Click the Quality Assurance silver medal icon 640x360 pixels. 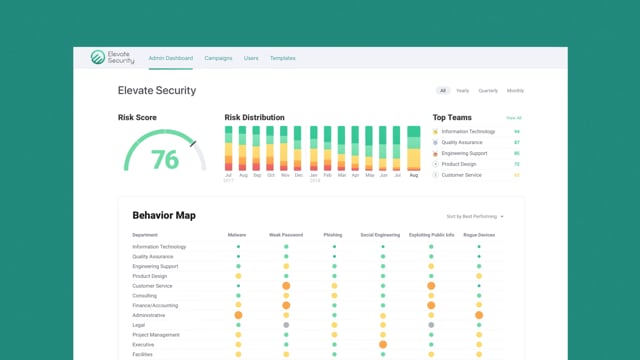[x=435, y=142]
